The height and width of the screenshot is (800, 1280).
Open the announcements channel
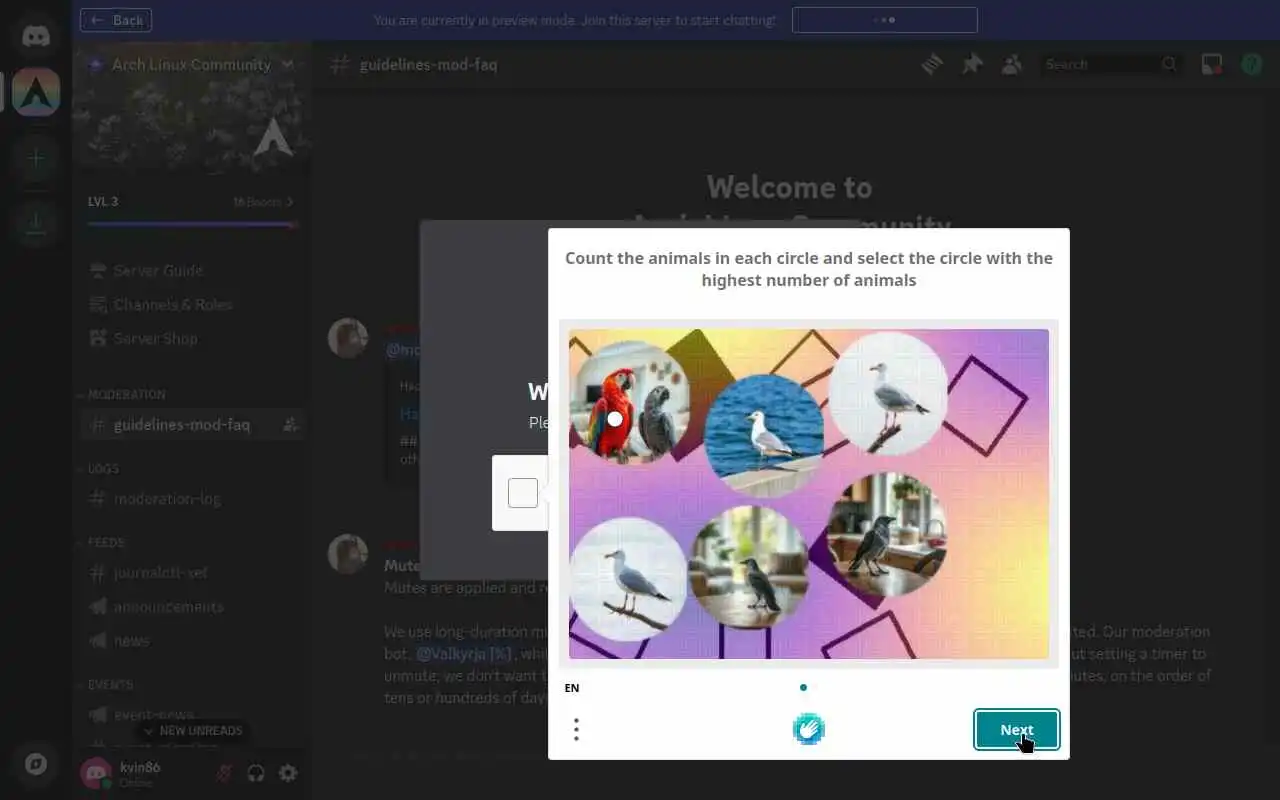tap(192, 607)
